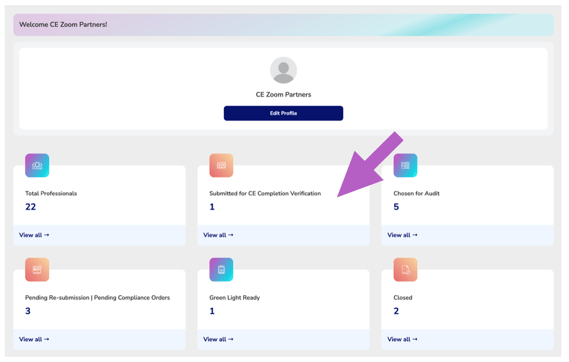This screenshot has width=569, height=362.
Task: View all Pending Re-submission orders
Action: click(34, 339)
